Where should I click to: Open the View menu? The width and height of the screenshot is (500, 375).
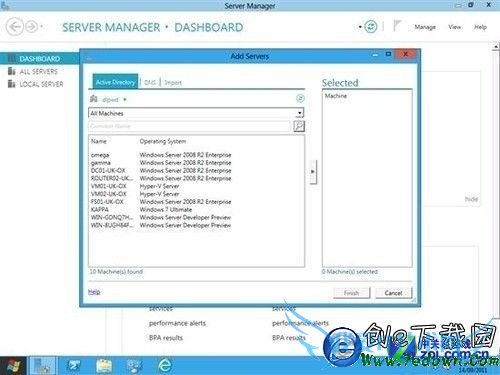[x=454, y=27]
